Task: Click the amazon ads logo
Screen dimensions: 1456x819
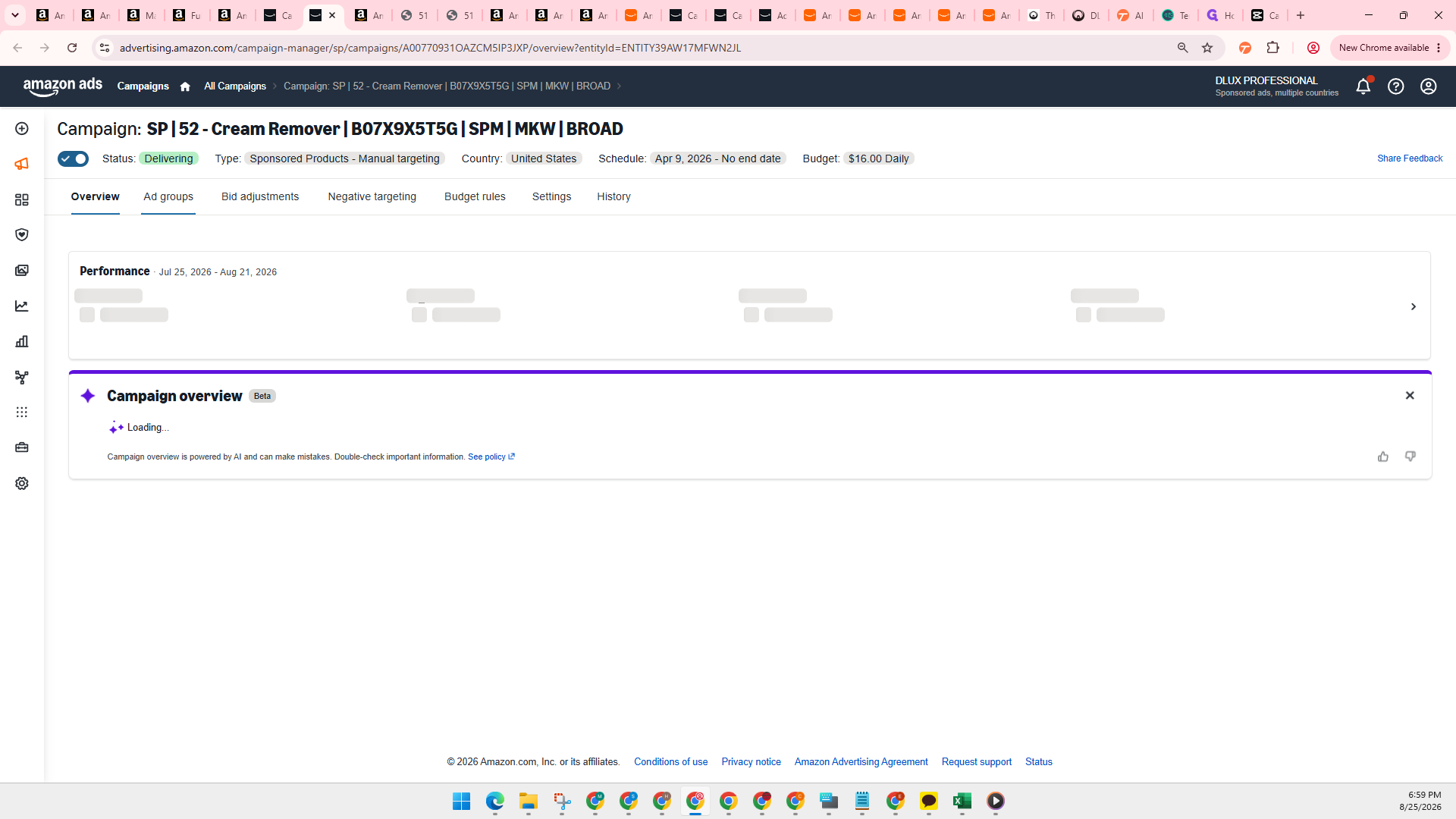Action: coord(63,86)
